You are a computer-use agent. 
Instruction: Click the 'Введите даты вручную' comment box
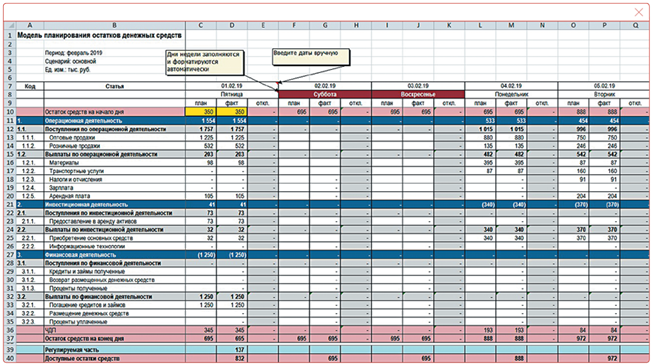311,57
